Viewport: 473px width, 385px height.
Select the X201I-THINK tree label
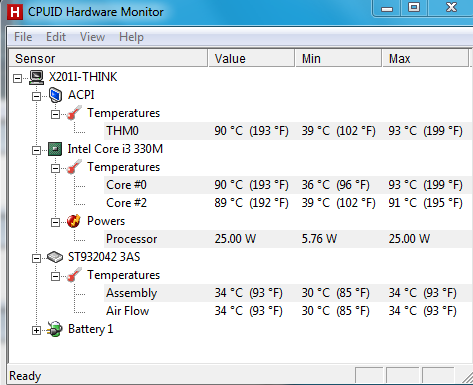[x=83, y=77]
